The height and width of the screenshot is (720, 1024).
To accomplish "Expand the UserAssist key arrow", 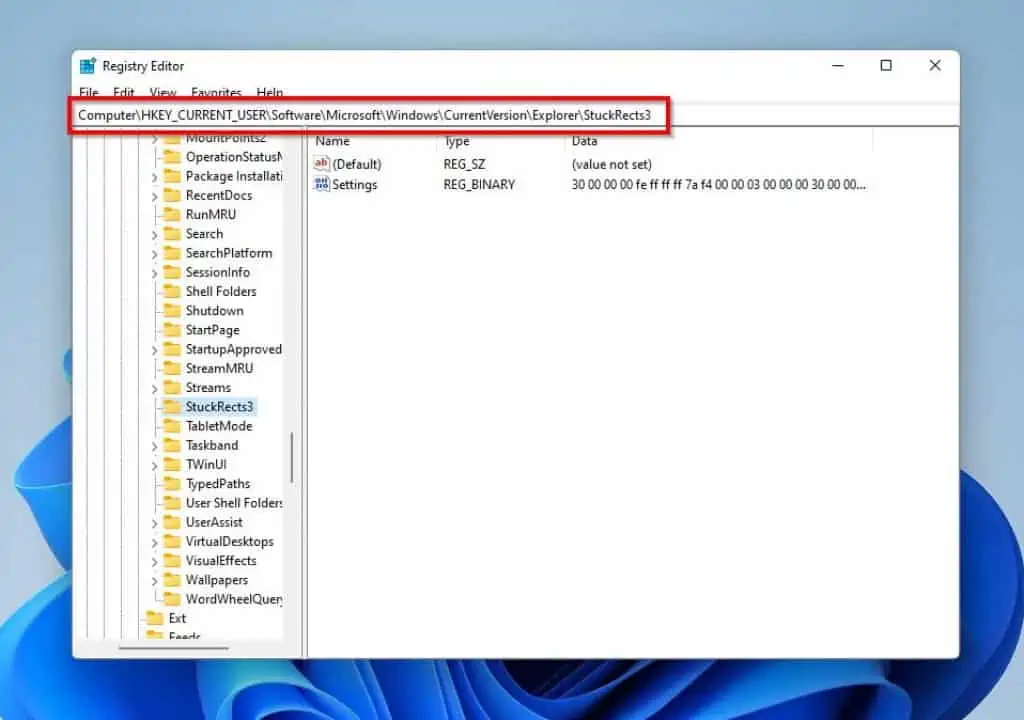I will [x=154, y=523].
